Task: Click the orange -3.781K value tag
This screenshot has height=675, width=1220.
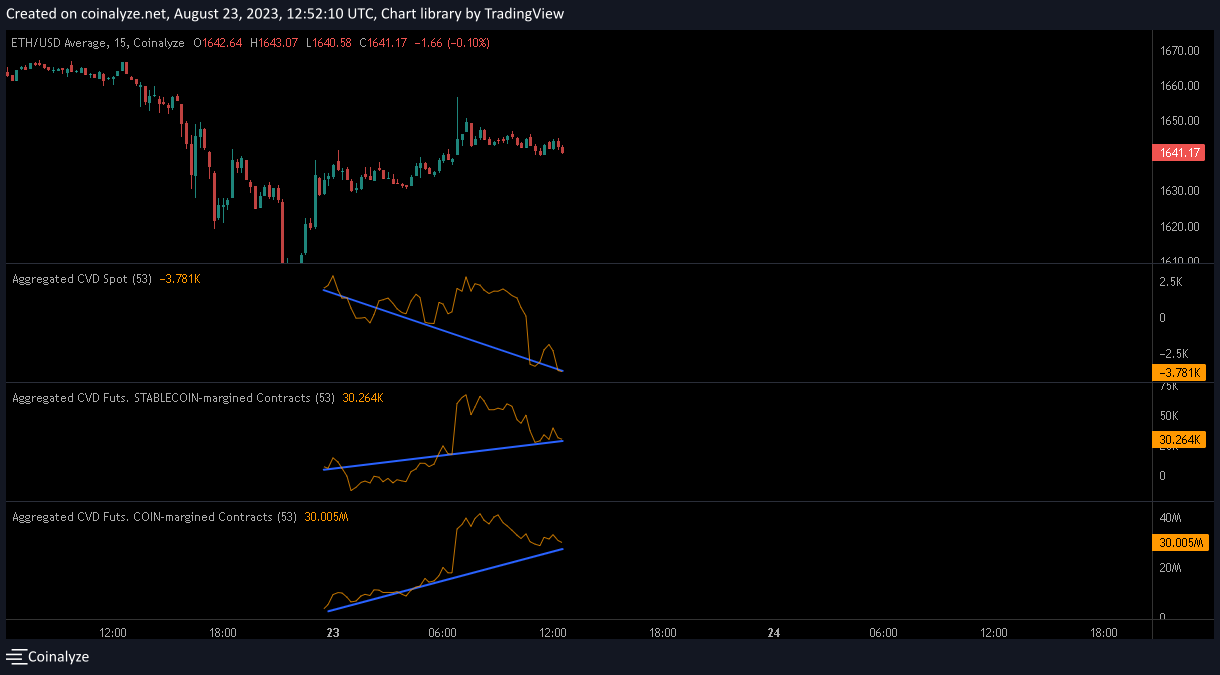Action: pos(1179,373)
